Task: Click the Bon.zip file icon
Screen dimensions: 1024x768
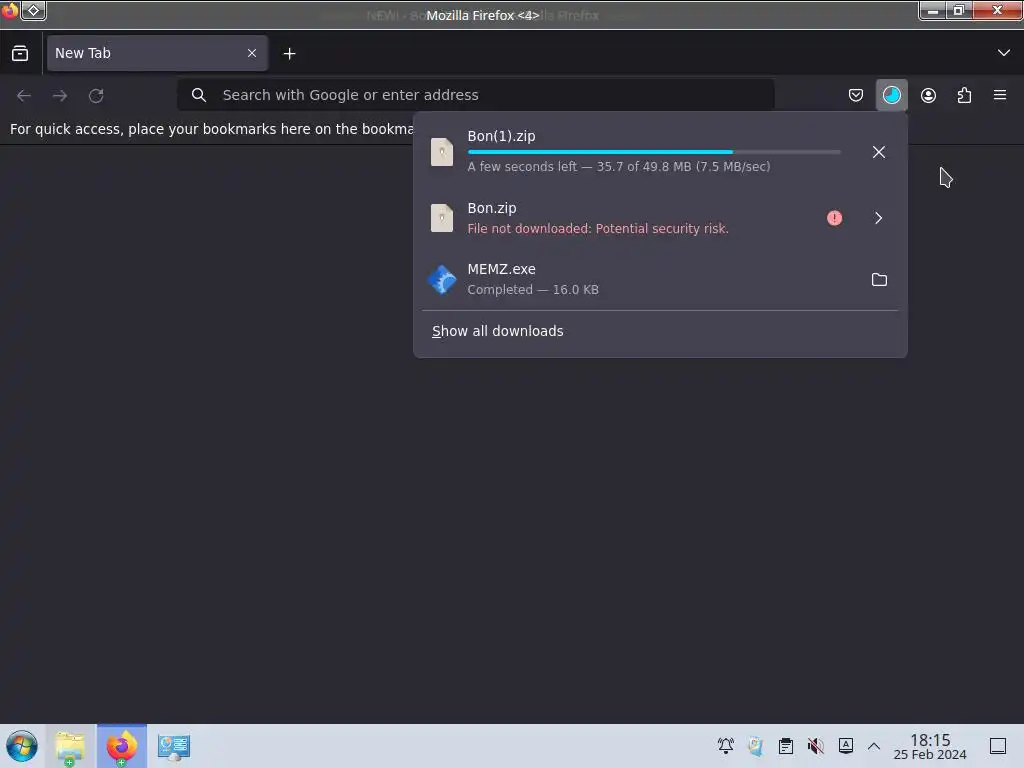Action: tap(441, 218)
